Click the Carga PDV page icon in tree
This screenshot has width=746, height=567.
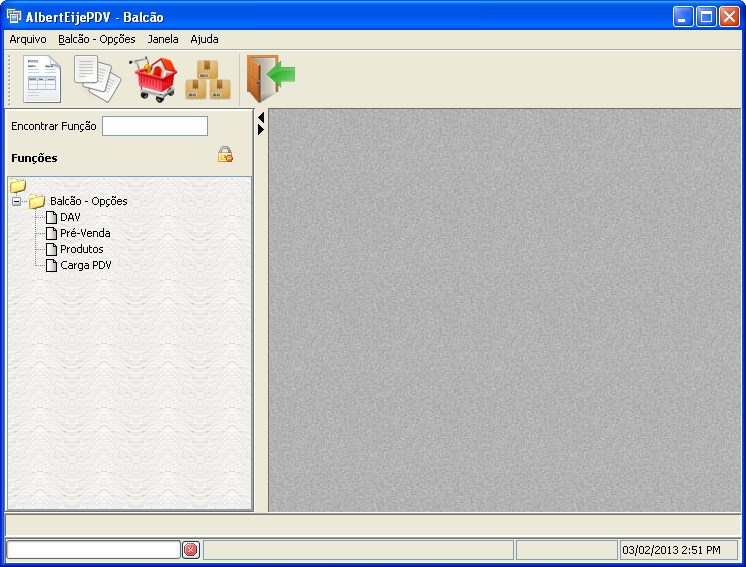(x=51, y=265)
